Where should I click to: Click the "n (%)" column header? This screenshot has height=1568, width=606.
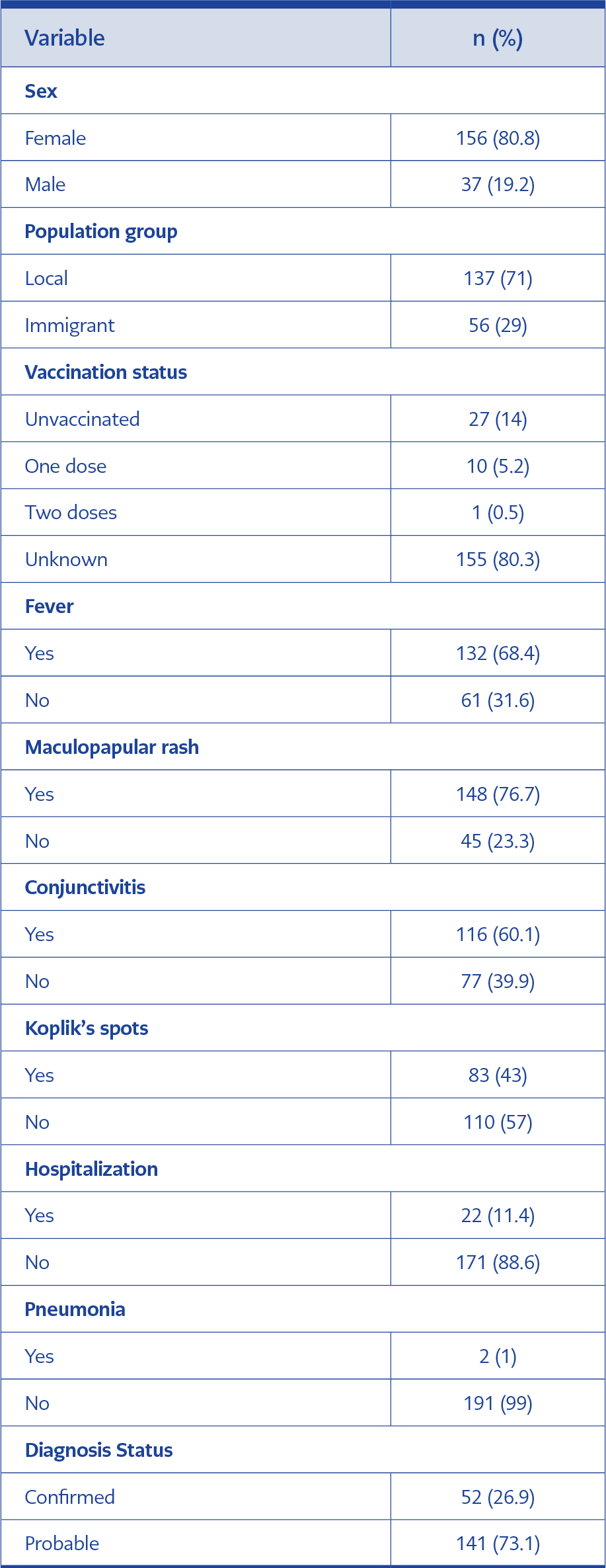point(498,38)
